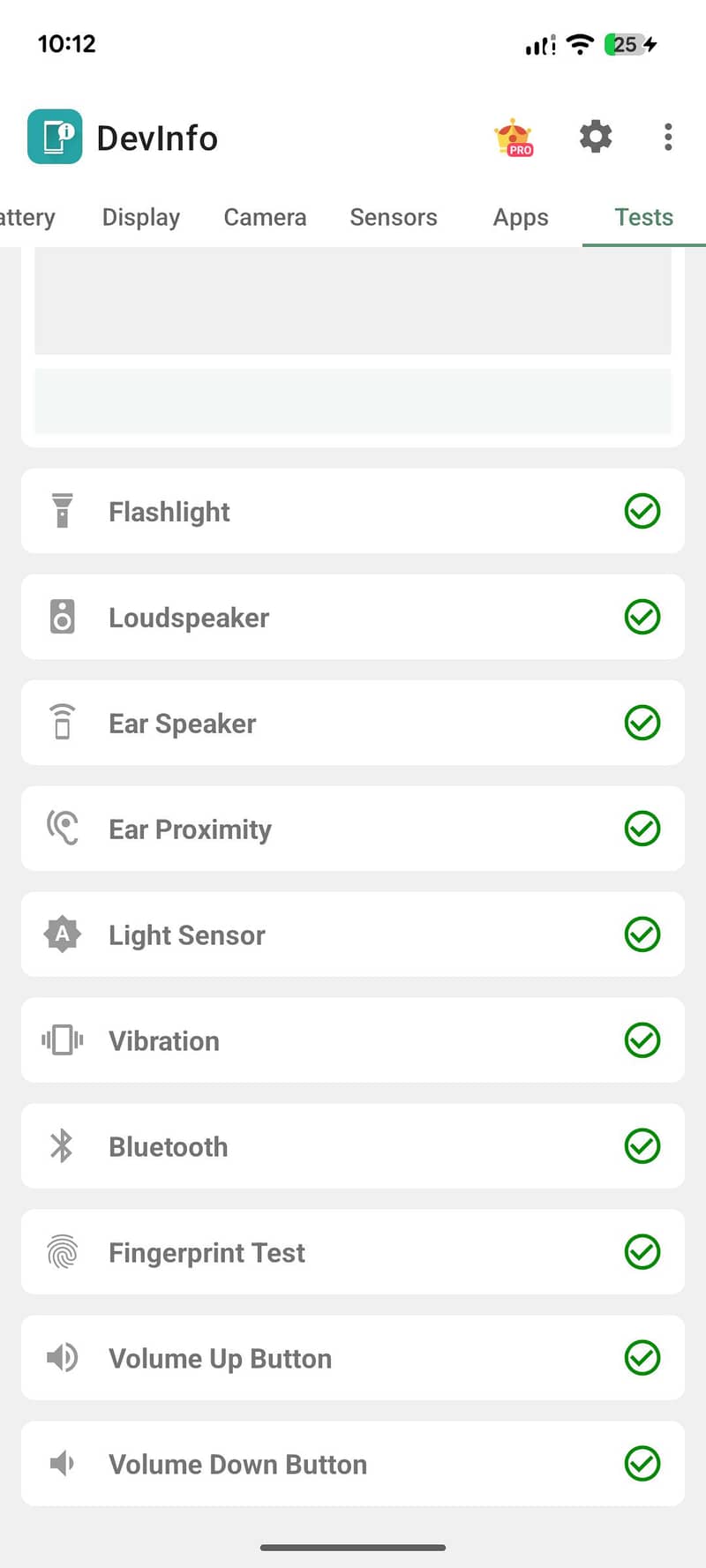Screen dimensions: 706x1568
Task: Open the Apps tab
Action: coord(521,217)
